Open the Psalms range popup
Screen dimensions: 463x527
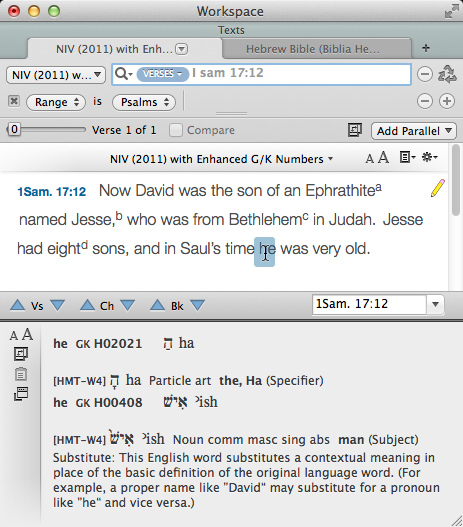(144, 102)
